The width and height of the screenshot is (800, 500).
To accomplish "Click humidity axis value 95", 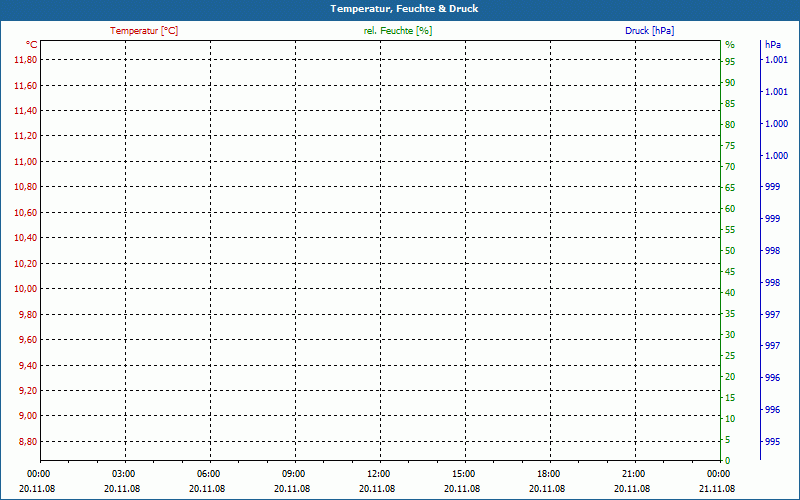I will (x=730, y=62).
